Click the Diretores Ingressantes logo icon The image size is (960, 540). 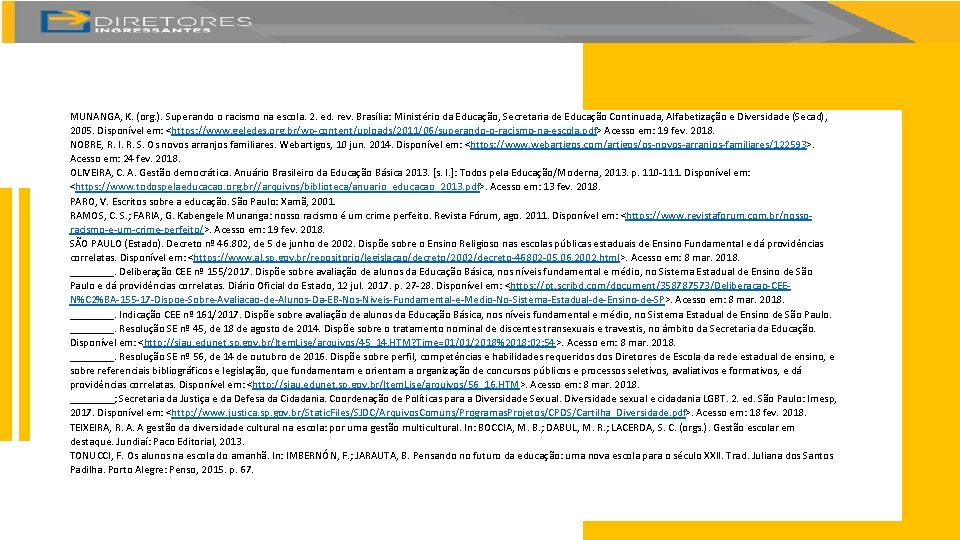point(66,21)
